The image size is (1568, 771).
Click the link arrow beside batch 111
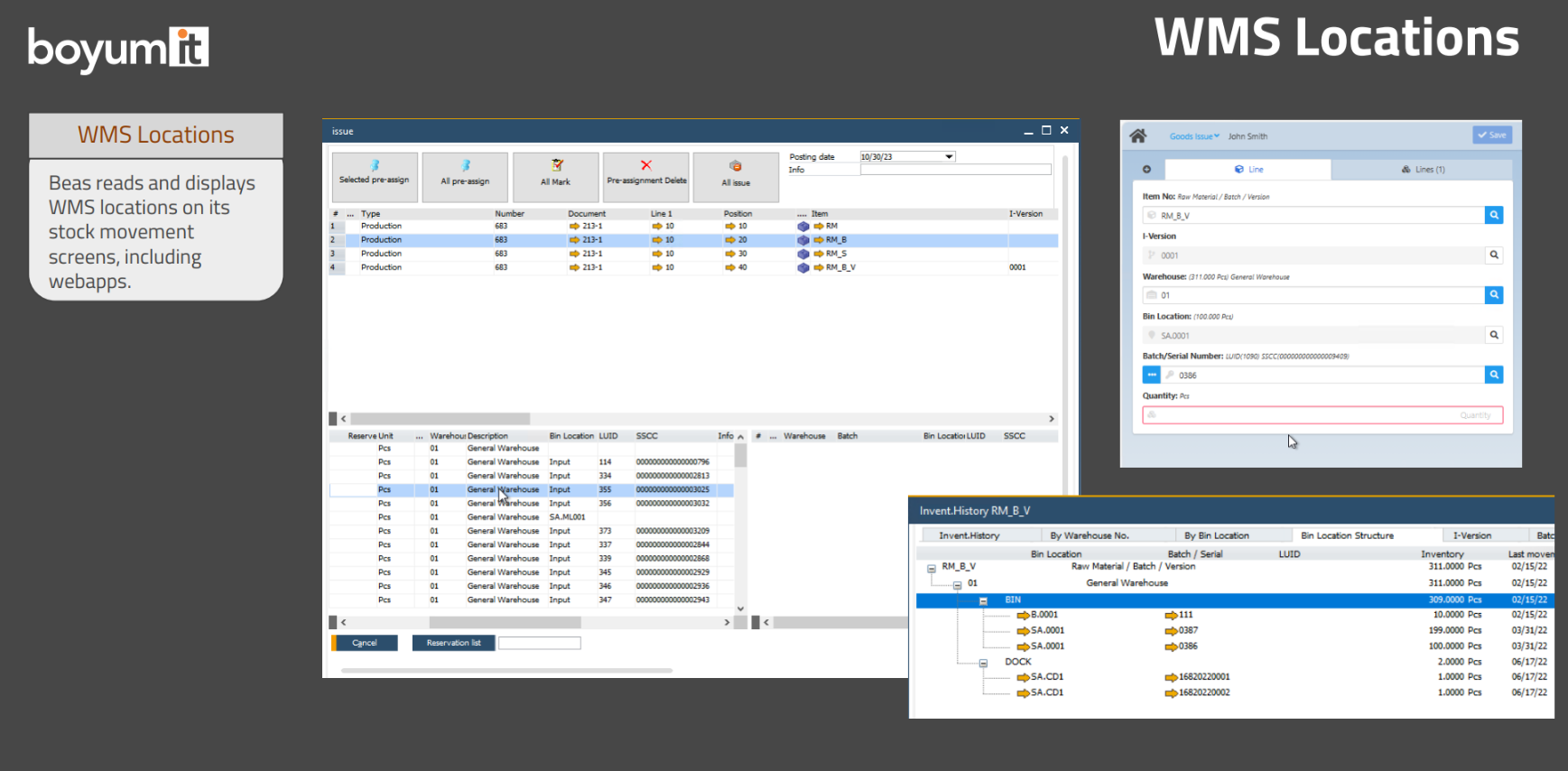[x=1171, y=616]
